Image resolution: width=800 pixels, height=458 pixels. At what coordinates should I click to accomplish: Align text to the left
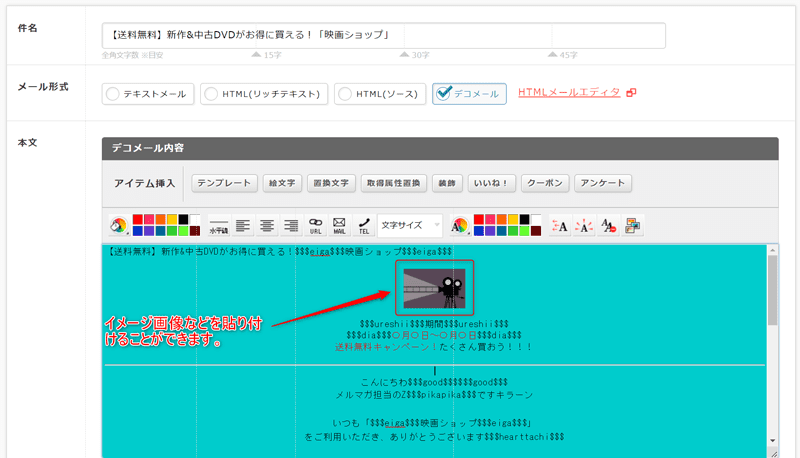point(243,226)
